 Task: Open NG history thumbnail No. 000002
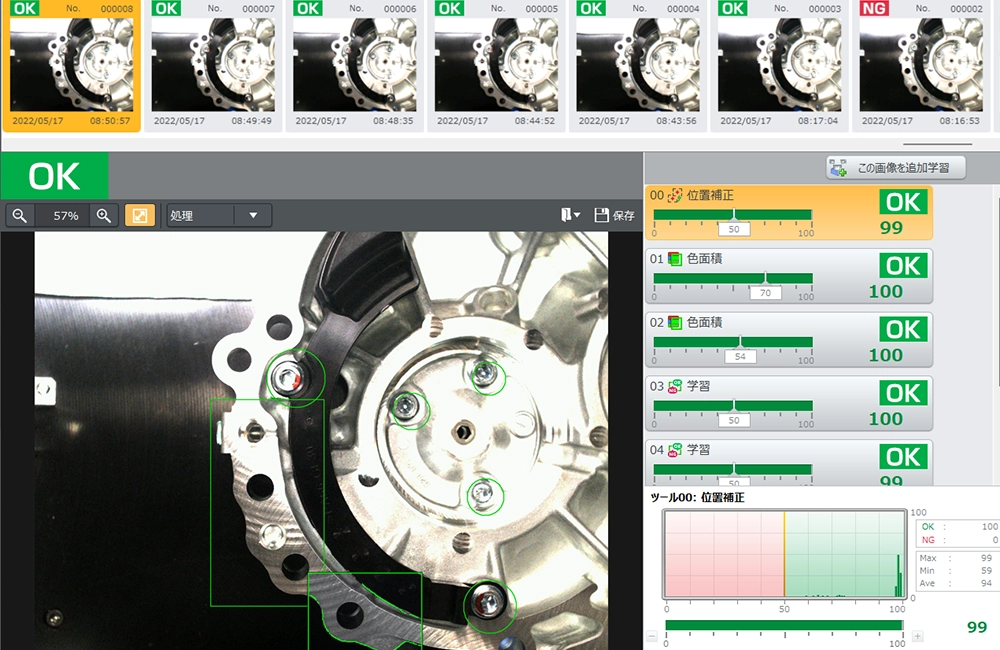[x=922, y=65]
